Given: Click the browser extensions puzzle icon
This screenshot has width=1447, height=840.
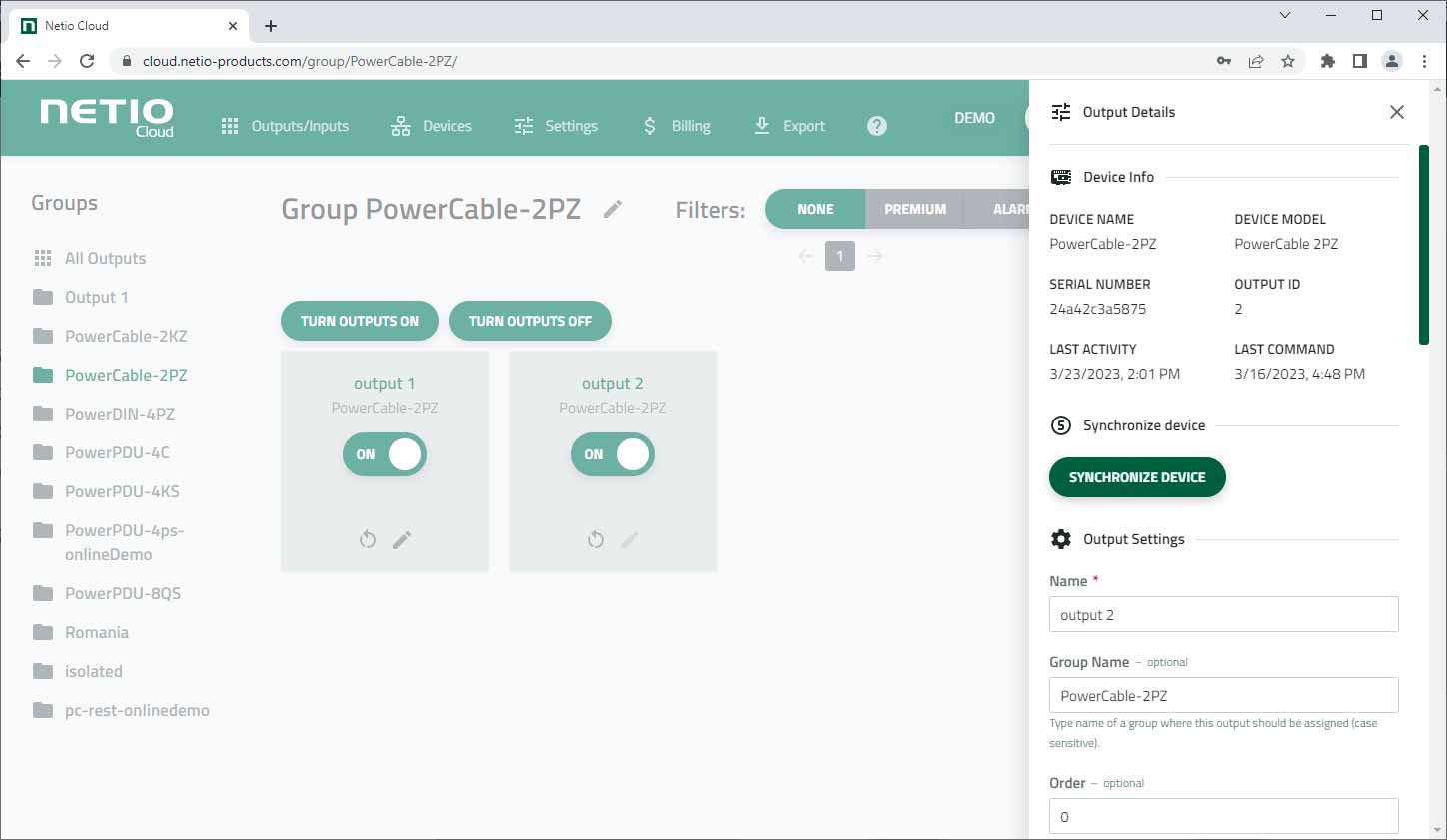Looking at the screenshot, I should point(1327,61).
